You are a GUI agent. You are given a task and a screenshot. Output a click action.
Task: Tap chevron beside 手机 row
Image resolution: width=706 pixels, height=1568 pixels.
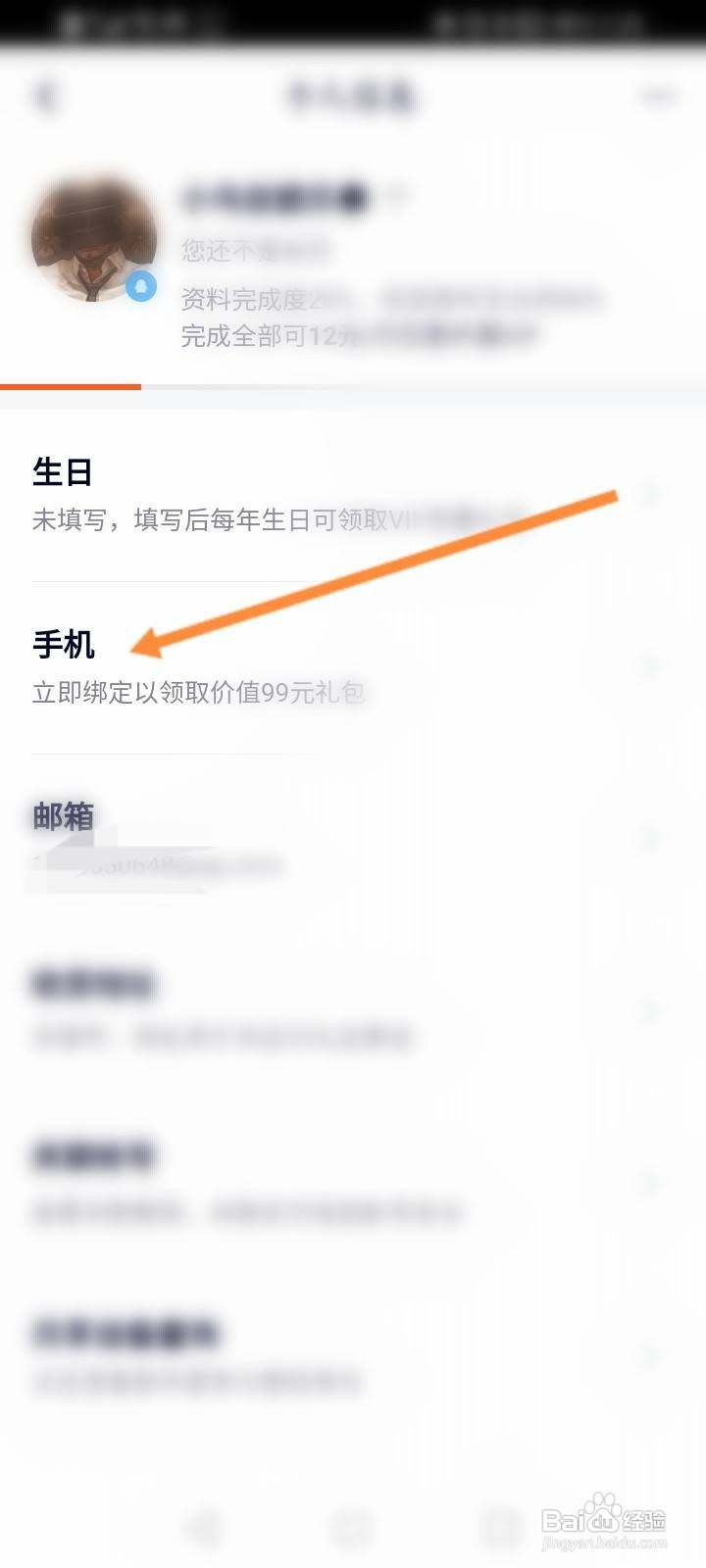click(x=651, y=667)
